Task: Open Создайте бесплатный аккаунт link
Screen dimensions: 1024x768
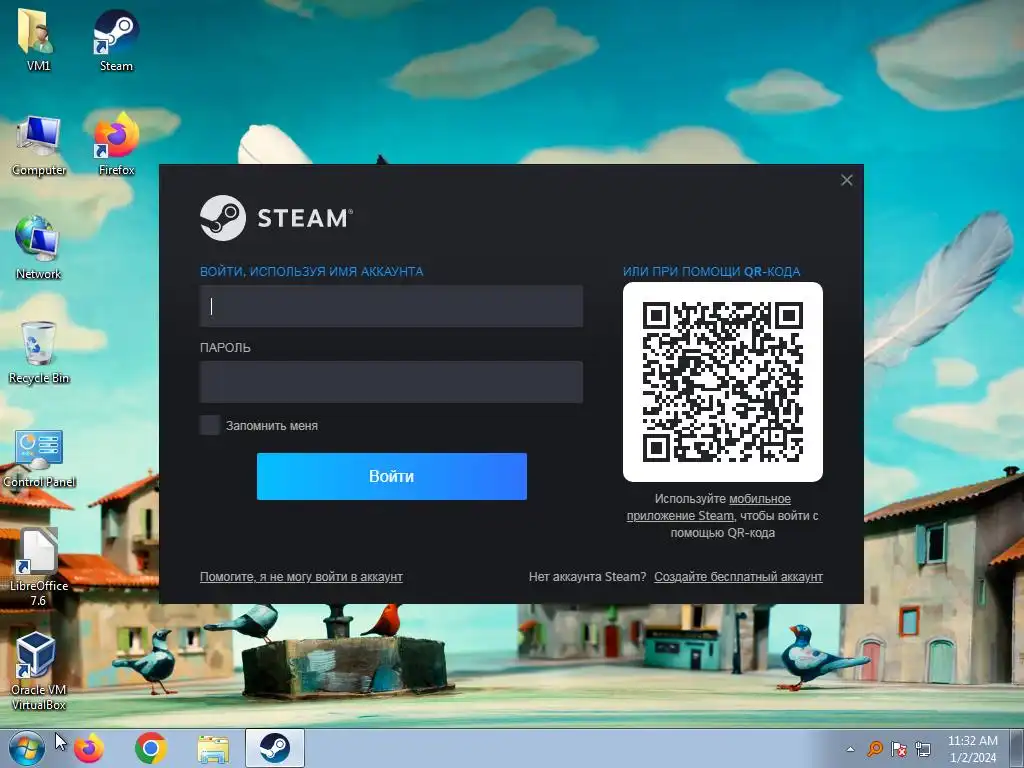Action: (739, 577)
